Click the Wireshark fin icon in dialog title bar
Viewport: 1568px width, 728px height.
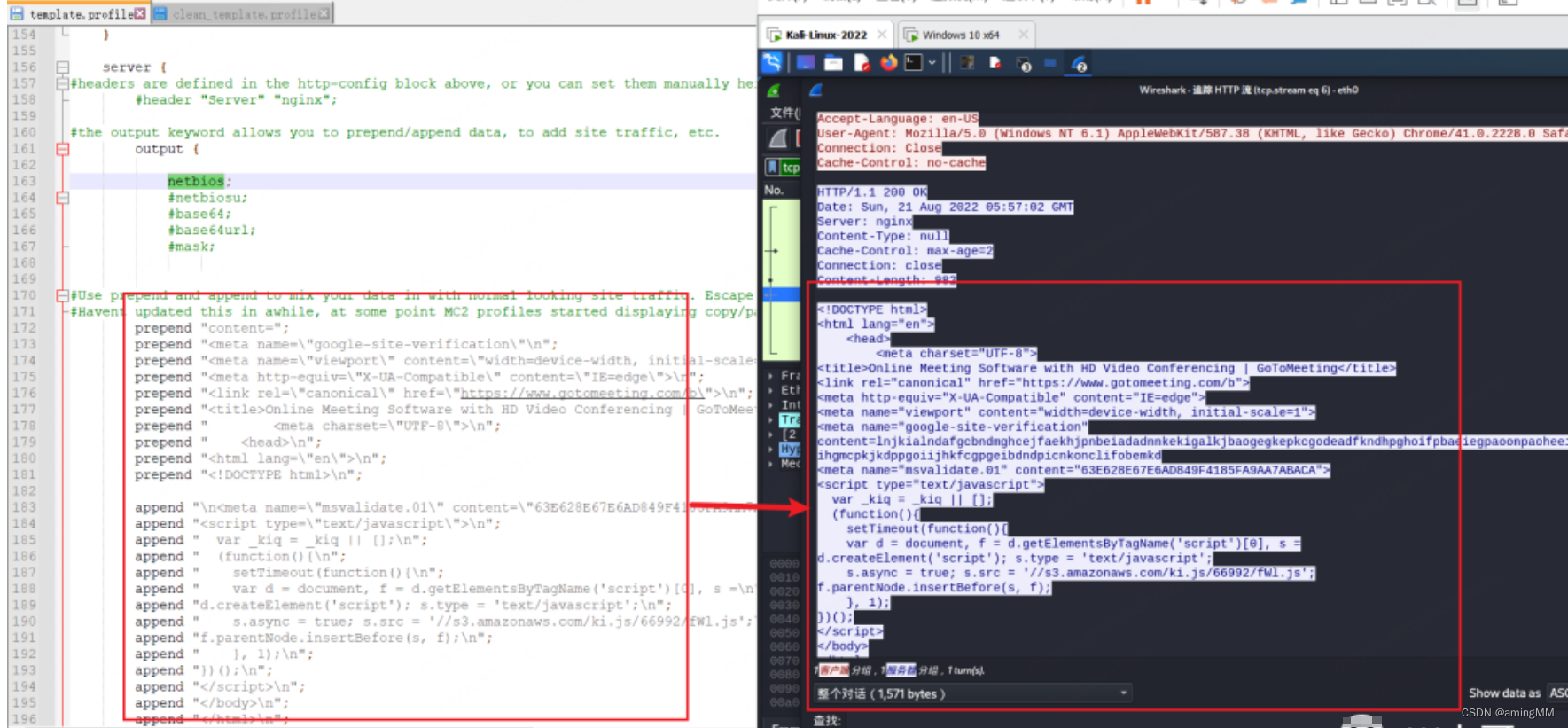click(815, 90)
